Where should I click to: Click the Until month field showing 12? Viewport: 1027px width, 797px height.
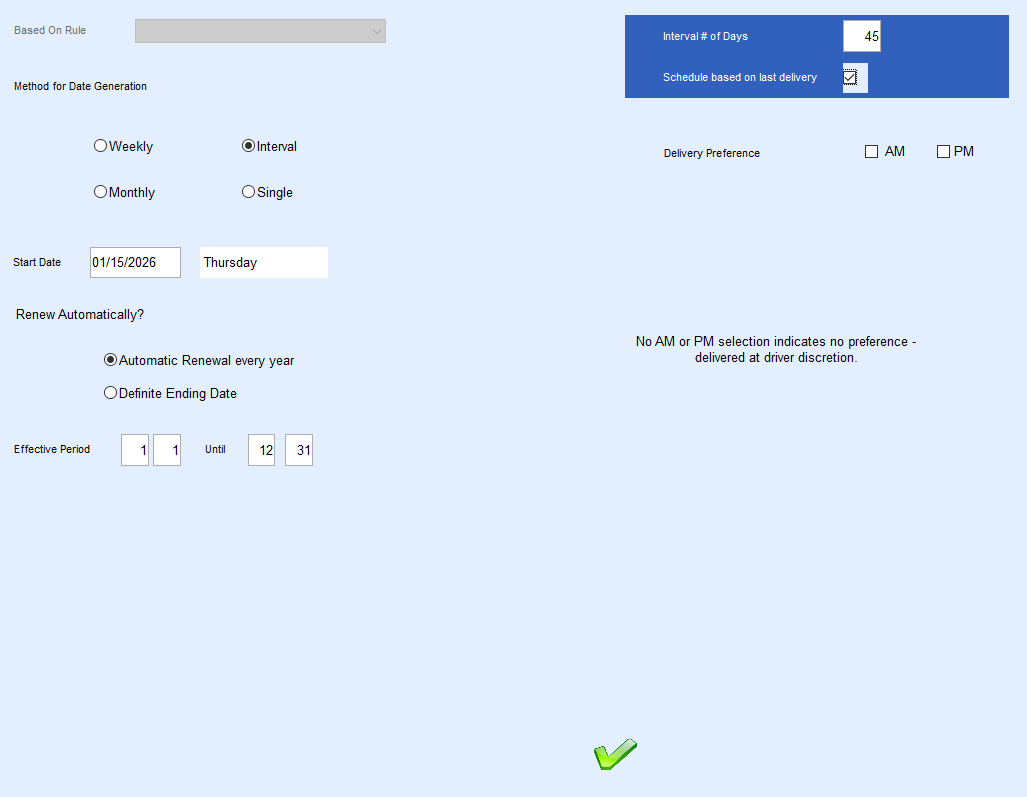click(x=261, y=450)
